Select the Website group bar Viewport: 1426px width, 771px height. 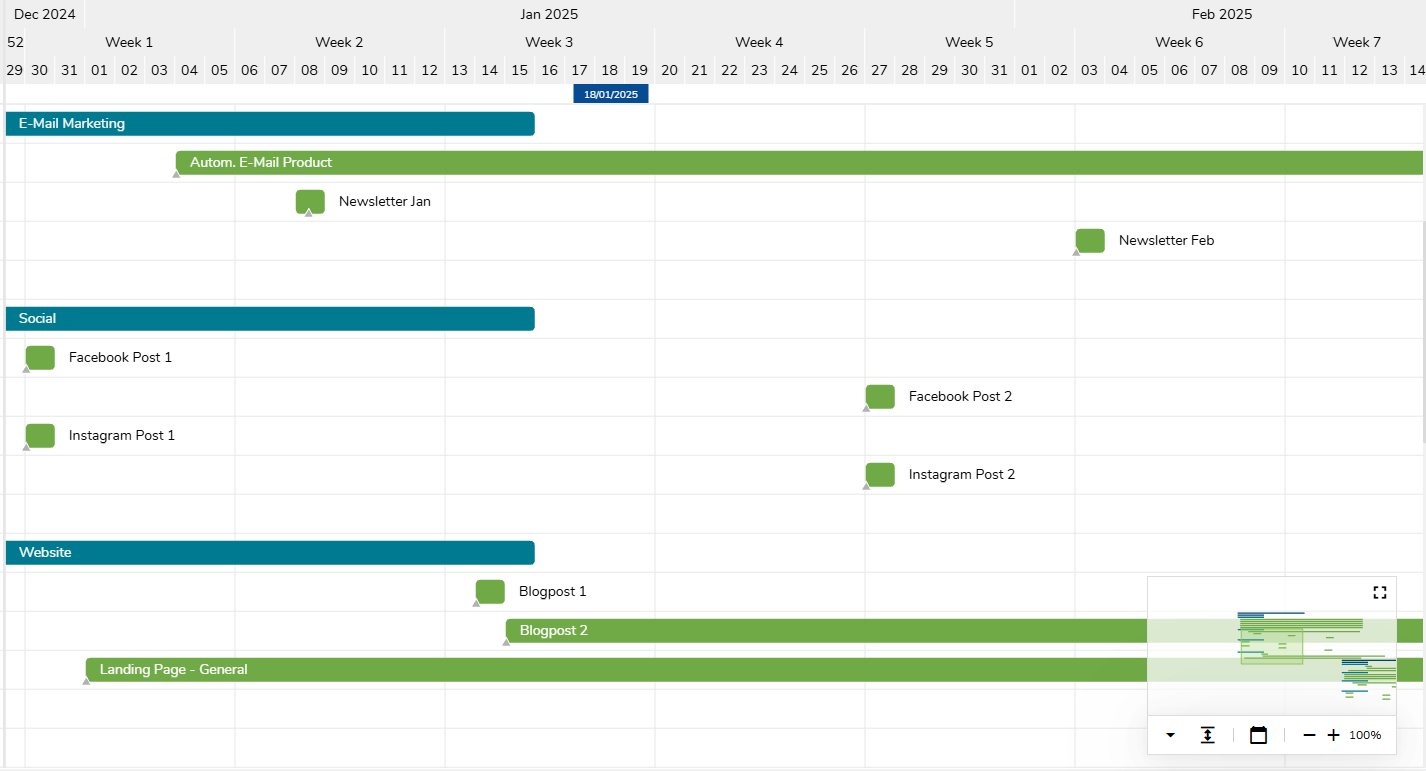pos(270,553)
